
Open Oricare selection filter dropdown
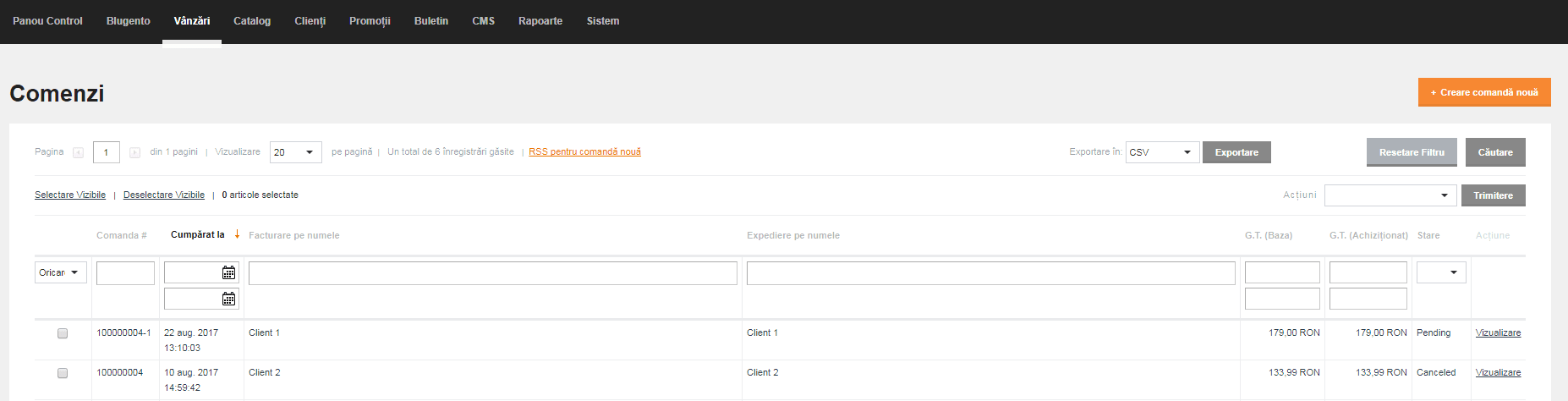tap(61, 272)
